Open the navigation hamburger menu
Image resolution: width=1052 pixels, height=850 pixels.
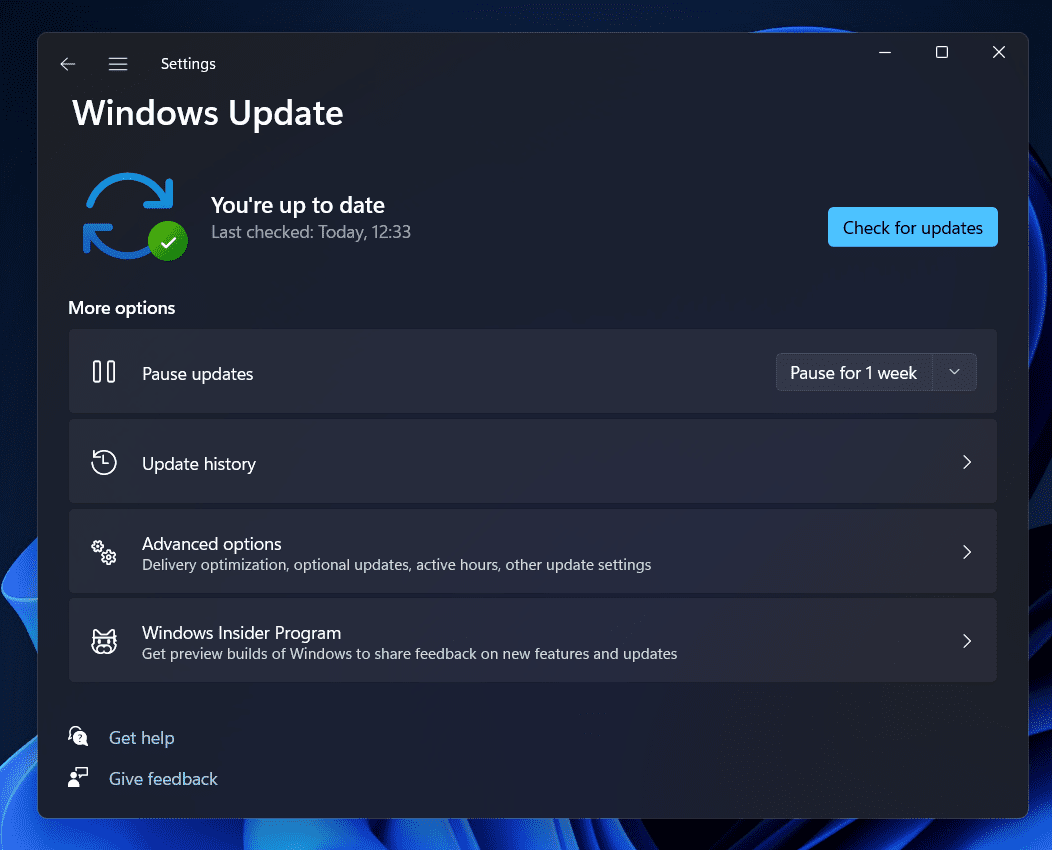(x=117, y=63)
